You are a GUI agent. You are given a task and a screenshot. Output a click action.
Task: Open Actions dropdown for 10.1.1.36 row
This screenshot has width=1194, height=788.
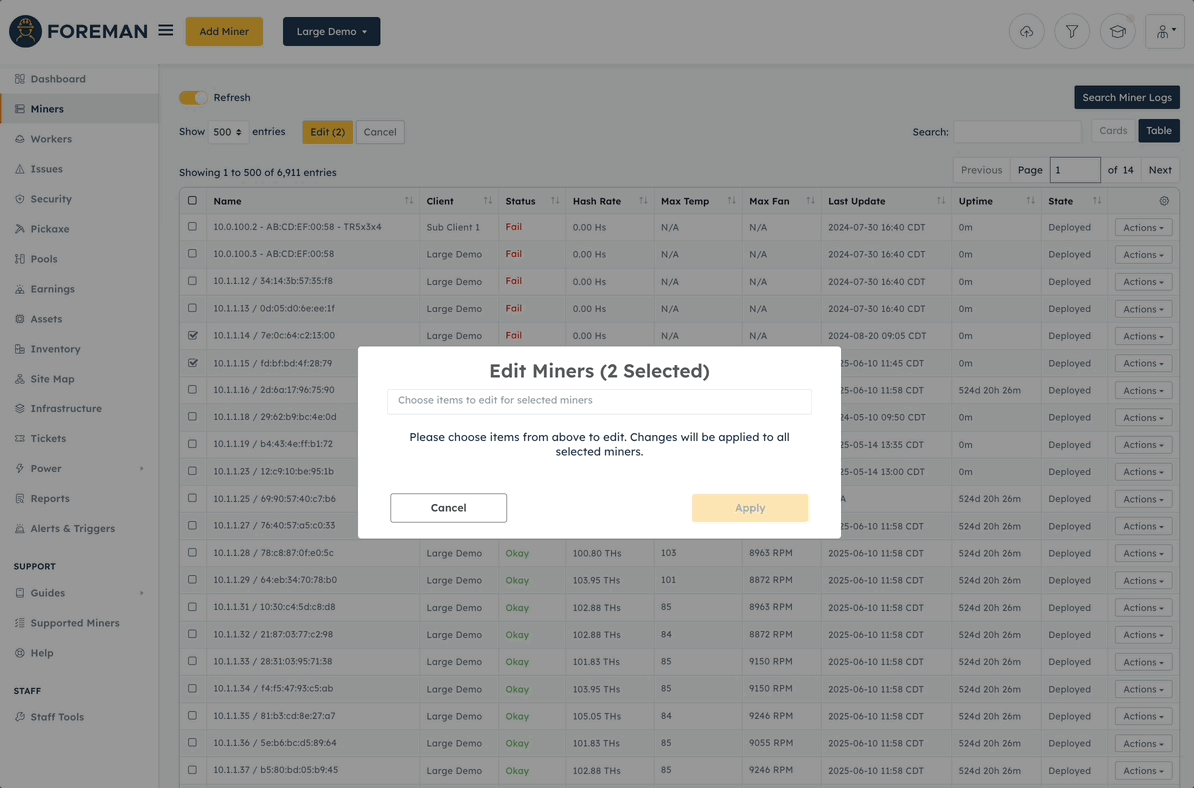pyautogui.click(x=1143, y=743)
